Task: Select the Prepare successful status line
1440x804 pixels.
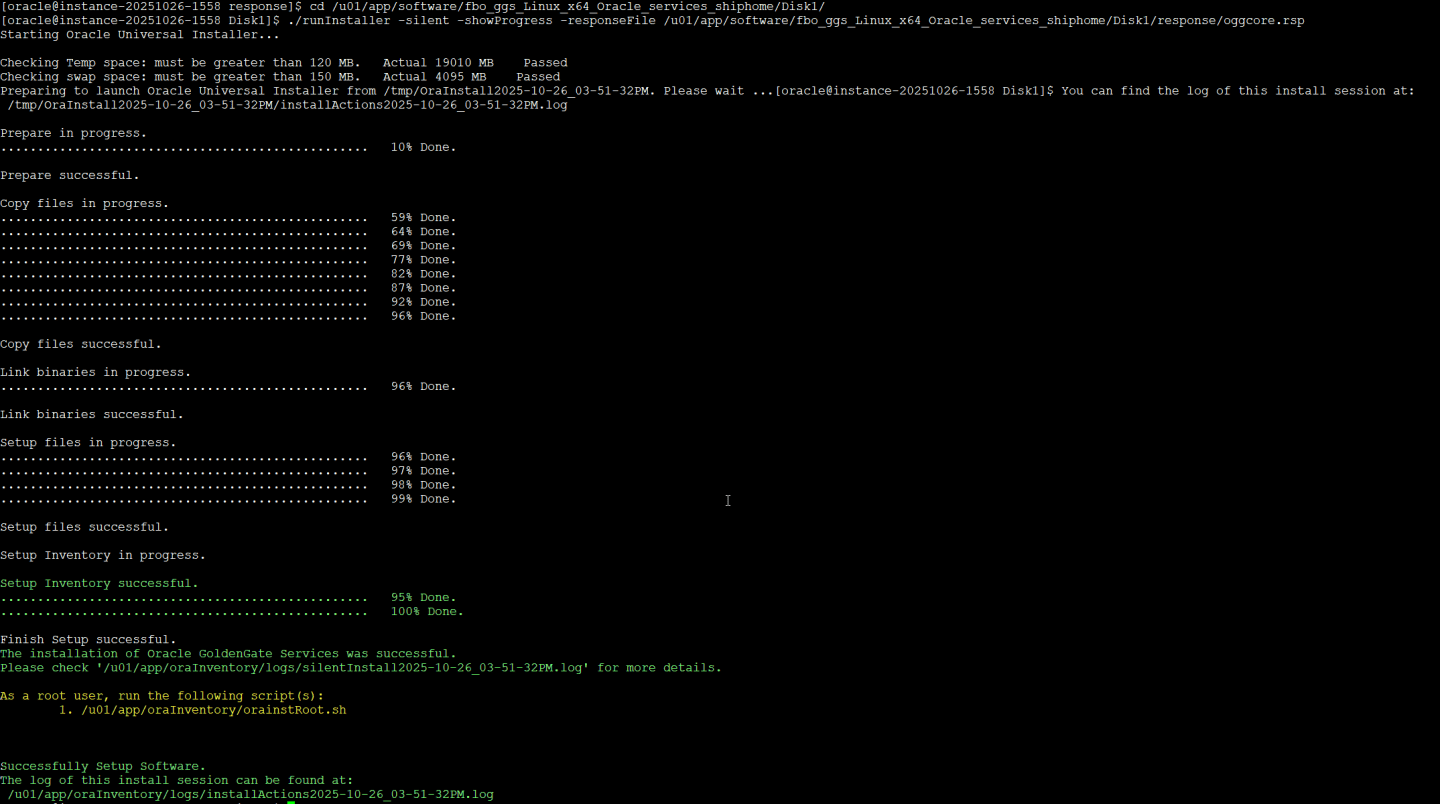Action: [70, 175]
